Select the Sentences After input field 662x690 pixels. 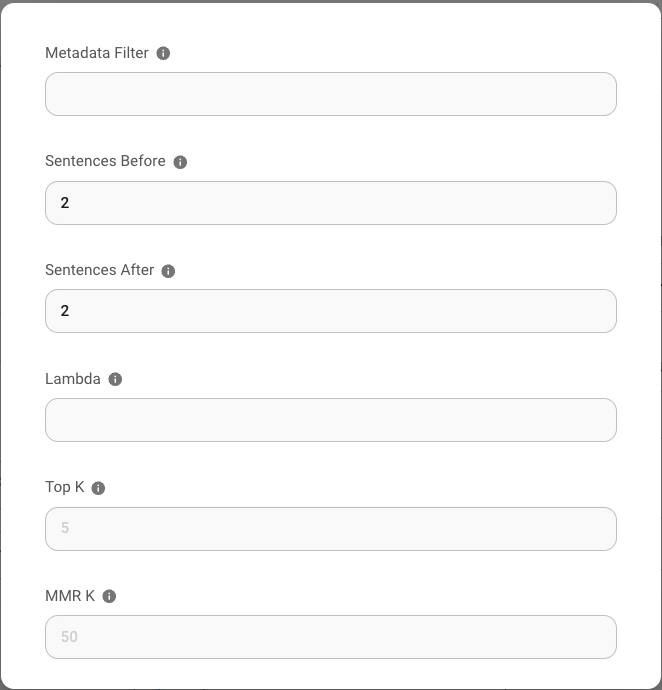coord(330,311)
